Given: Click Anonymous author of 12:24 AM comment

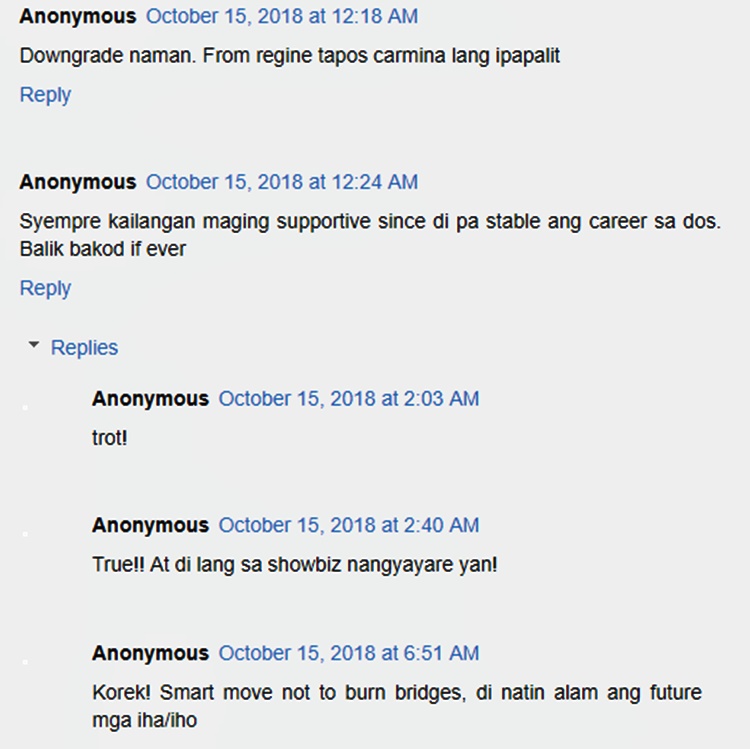Looking at the screenshot, I should pos(78,182).
